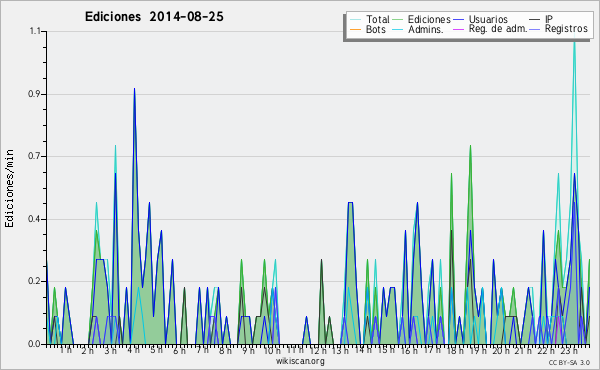The image size is (600, 370).
Task: Click the '12 h' x-axis label
Action: 318,350
